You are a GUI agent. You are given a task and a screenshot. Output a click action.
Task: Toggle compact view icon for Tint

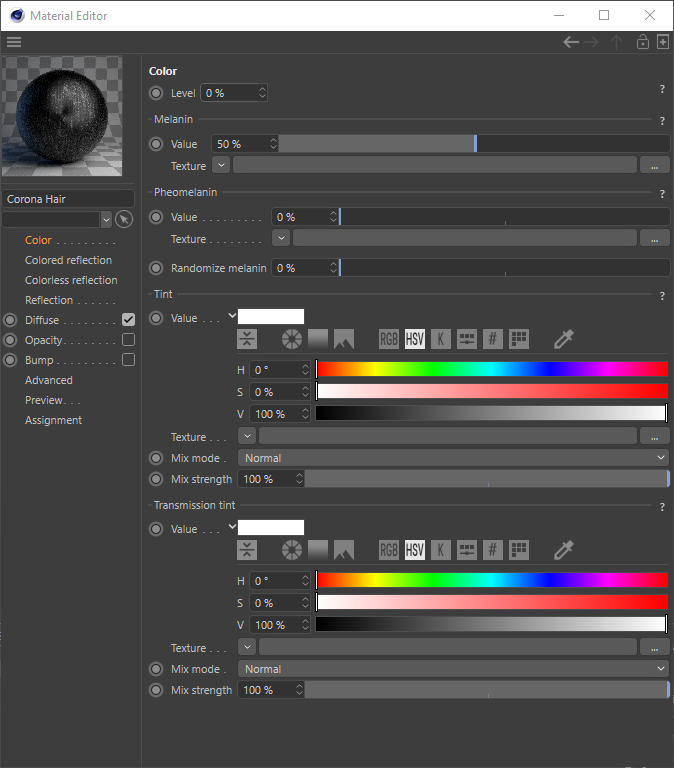tap(247, 339)
